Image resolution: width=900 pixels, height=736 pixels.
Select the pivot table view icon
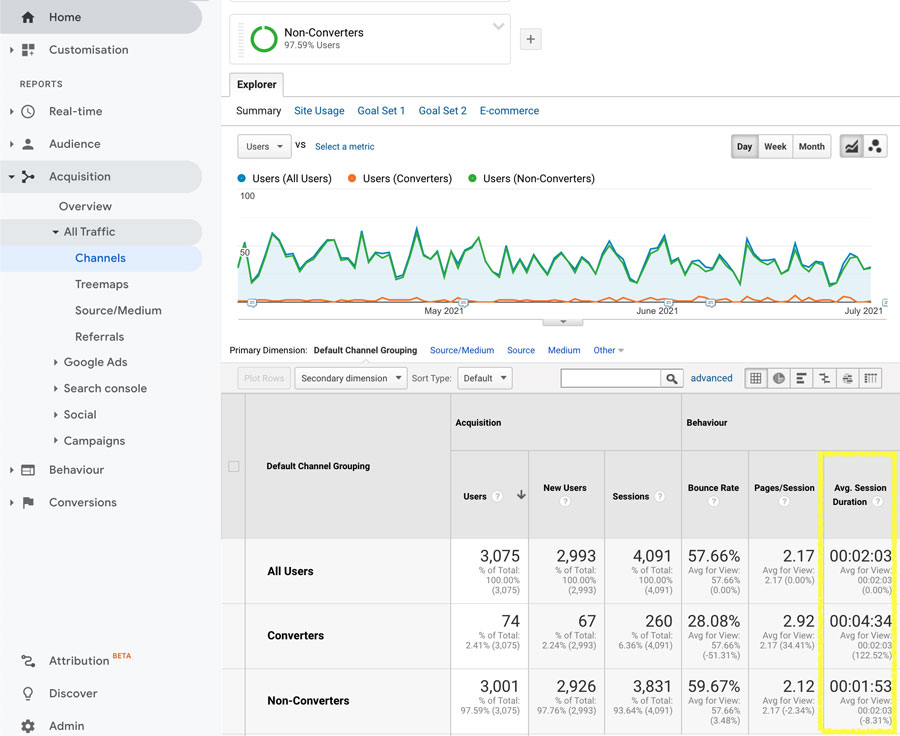click(x=871, y=378)
